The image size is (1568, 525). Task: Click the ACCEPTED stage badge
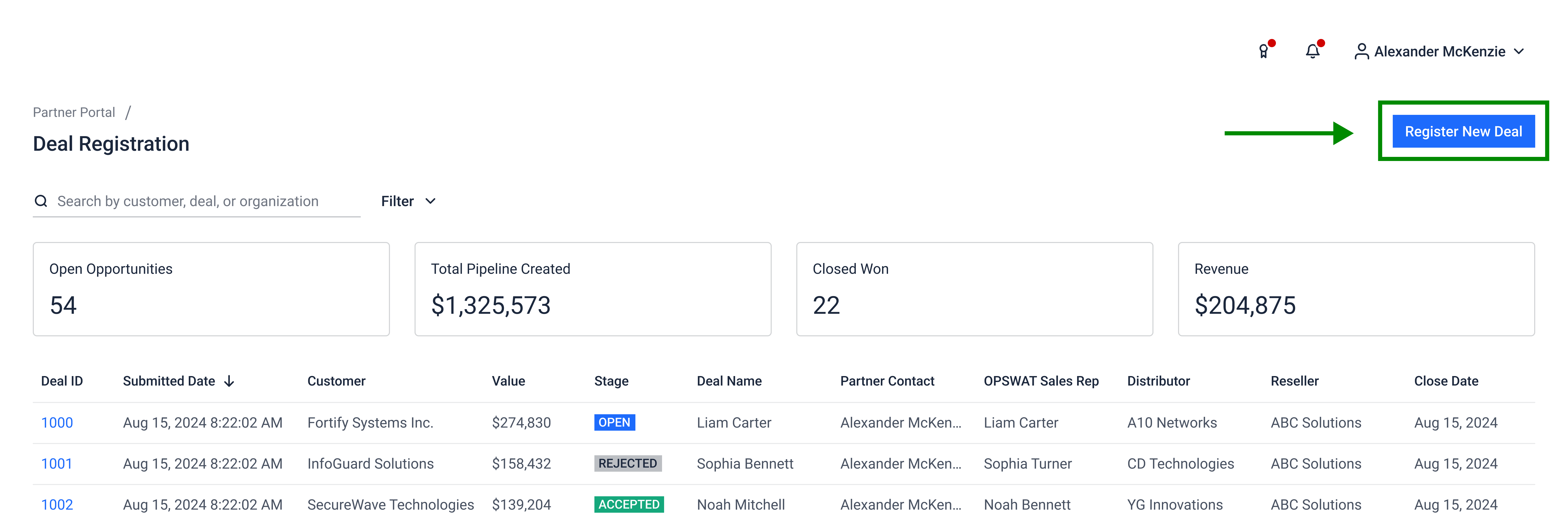coord(629,504)
